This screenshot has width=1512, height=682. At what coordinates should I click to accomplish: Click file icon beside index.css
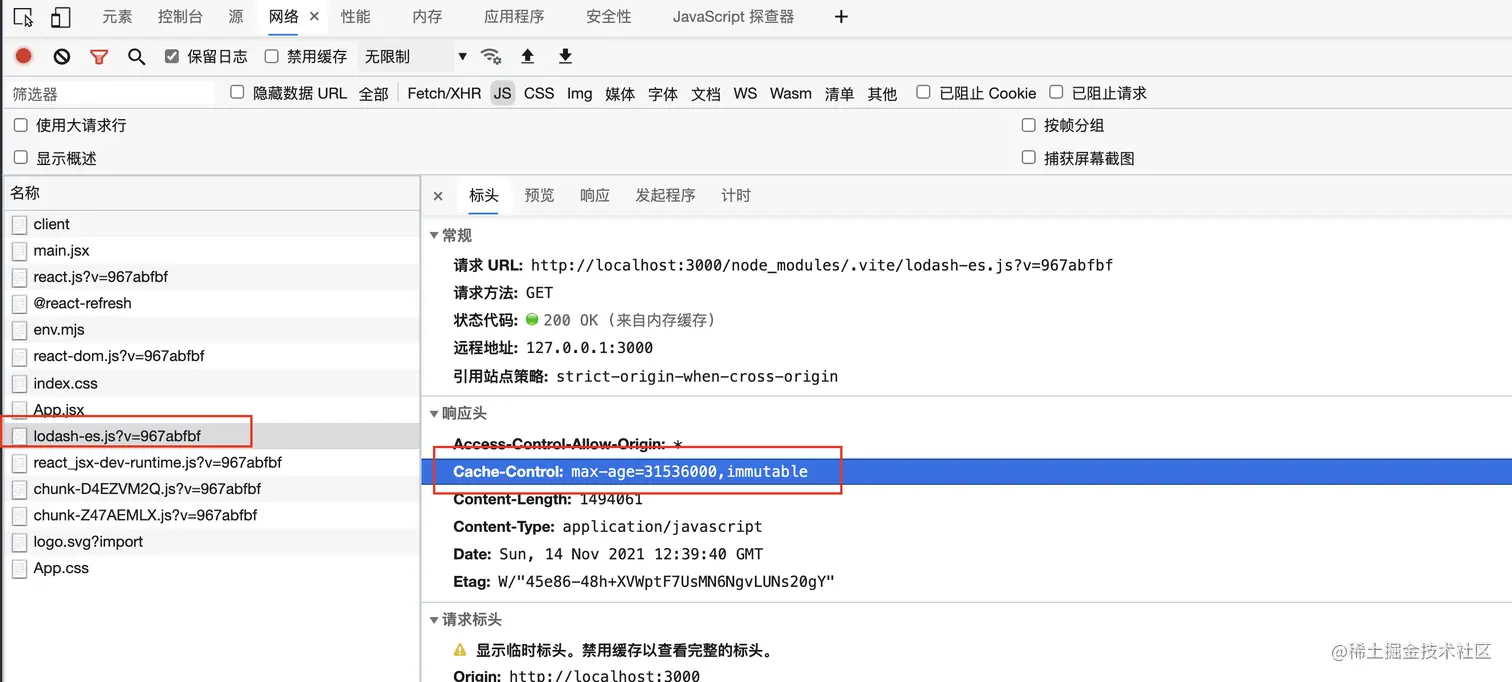[x=19, y=383]
